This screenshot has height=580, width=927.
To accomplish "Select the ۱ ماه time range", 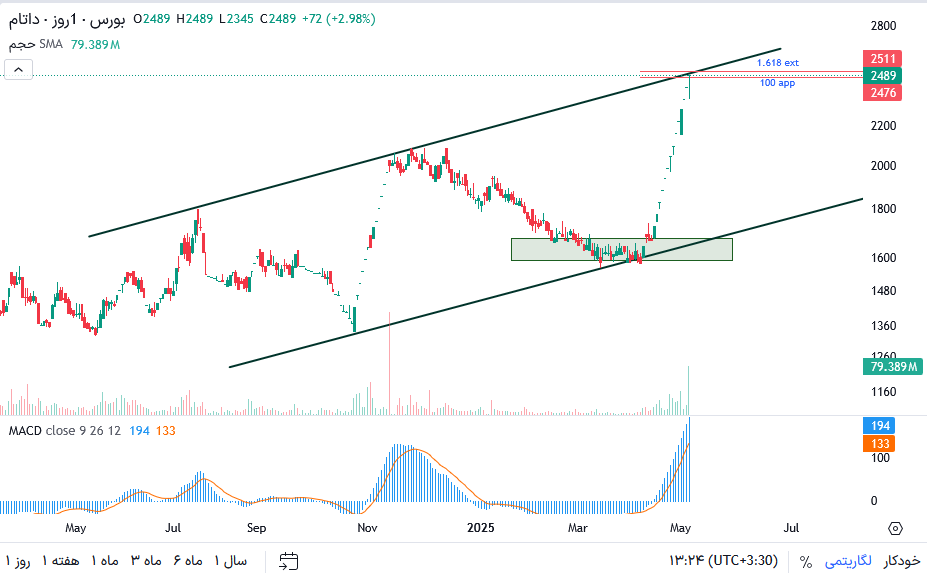I will tap(105, 560).
